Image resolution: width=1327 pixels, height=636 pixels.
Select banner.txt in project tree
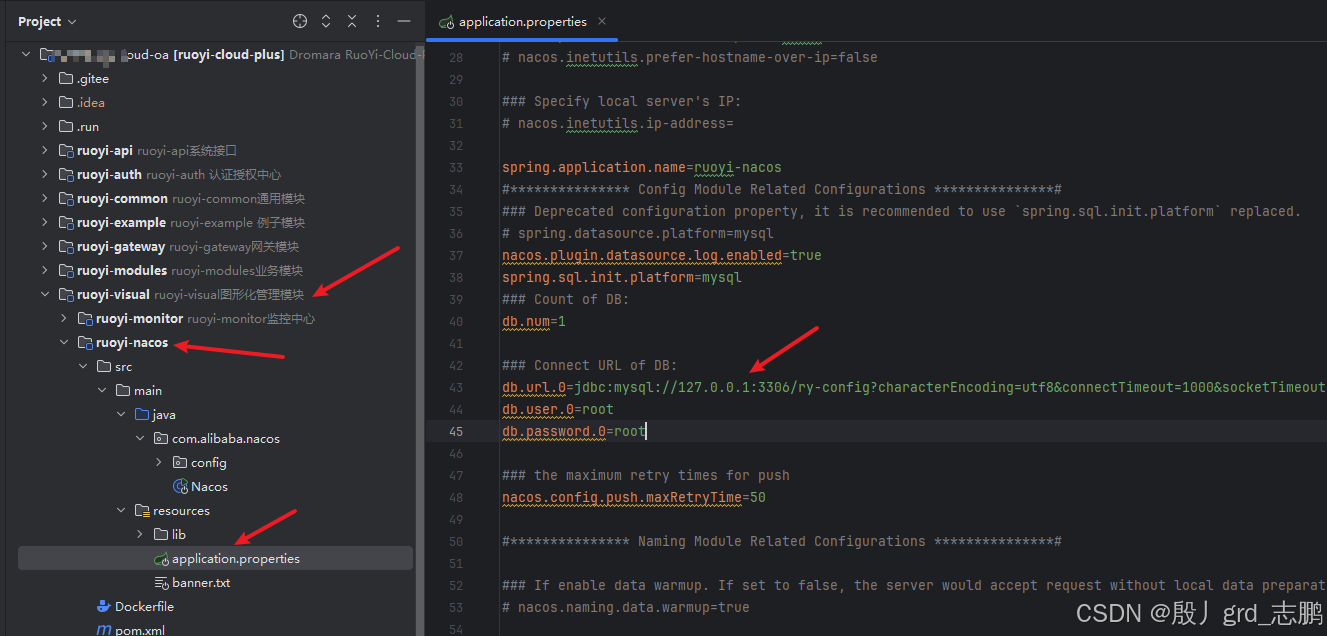[x=201, y=582]
